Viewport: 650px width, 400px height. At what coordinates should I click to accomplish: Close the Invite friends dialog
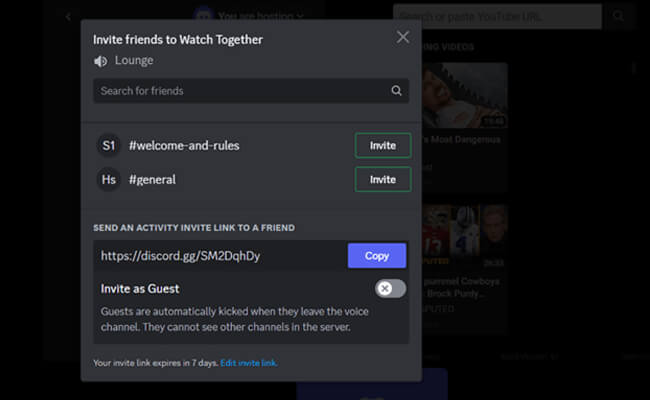tap(403, 37)
